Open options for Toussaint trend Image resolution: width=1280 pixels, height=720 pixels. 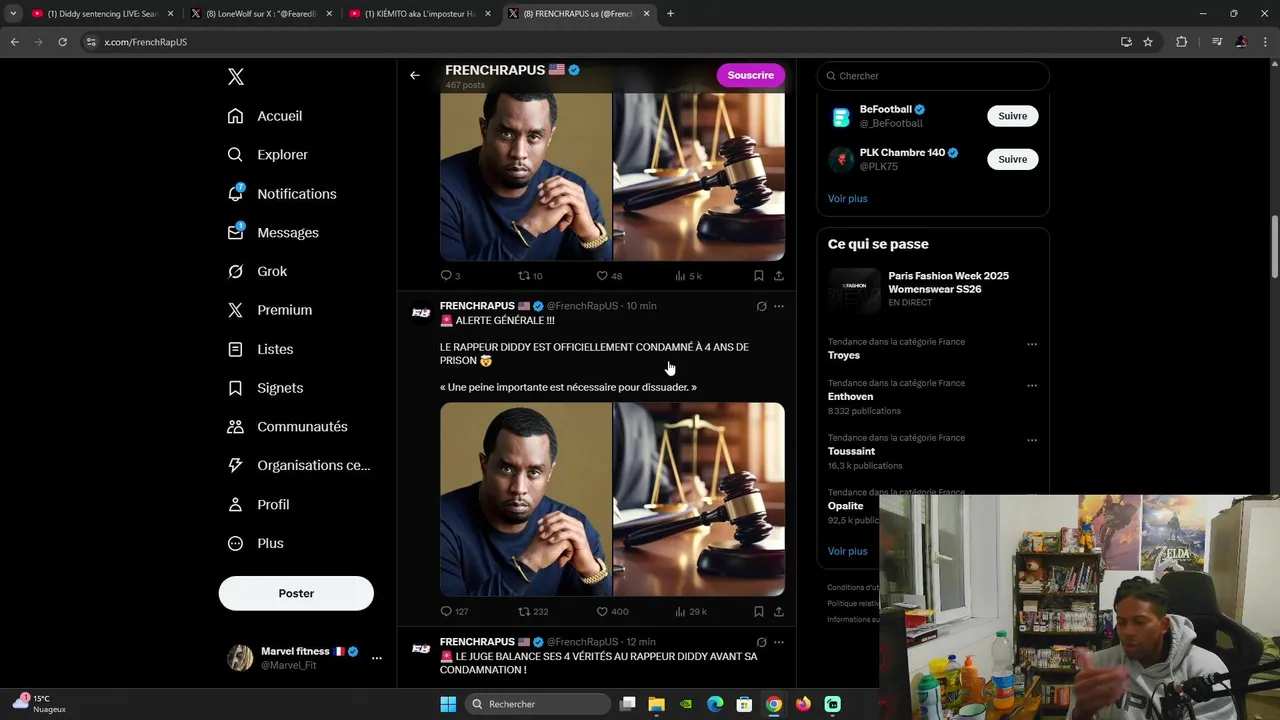point(1032,441)
